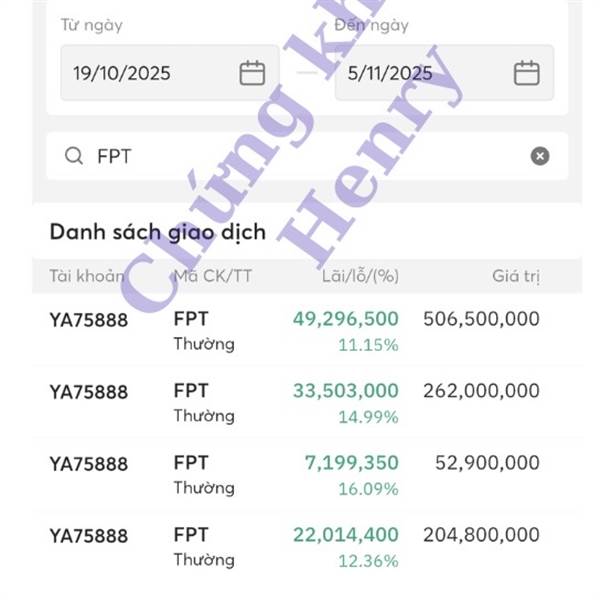Click the value 262,000,000
Image resolution: width=600 pixels, height=600 pixels.
[481, 391]
